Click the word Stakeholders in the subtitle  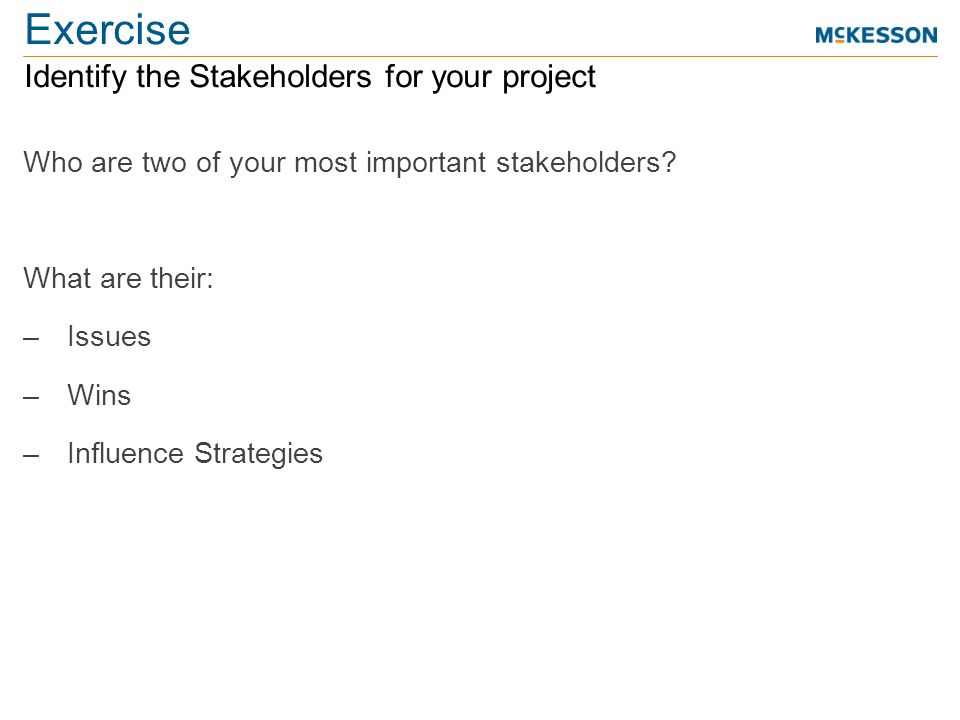[x=280, y=77]
